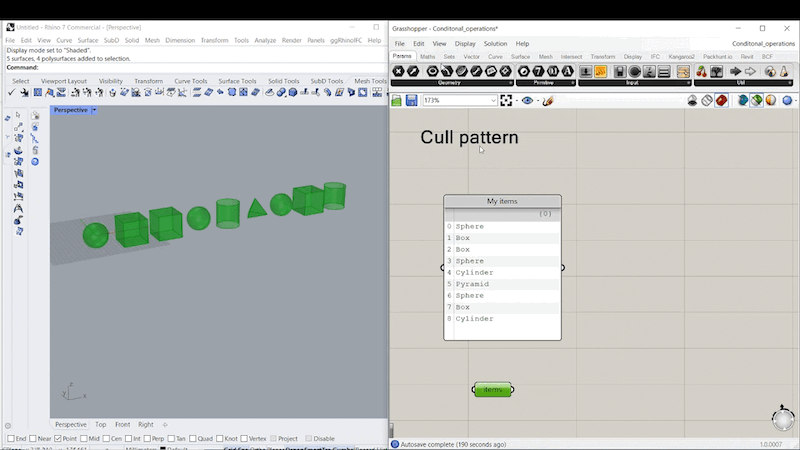This screenshot has height=450, width=800.
Task: Expand the Geometry panel group dropdown
Action: tap(510, 83)
